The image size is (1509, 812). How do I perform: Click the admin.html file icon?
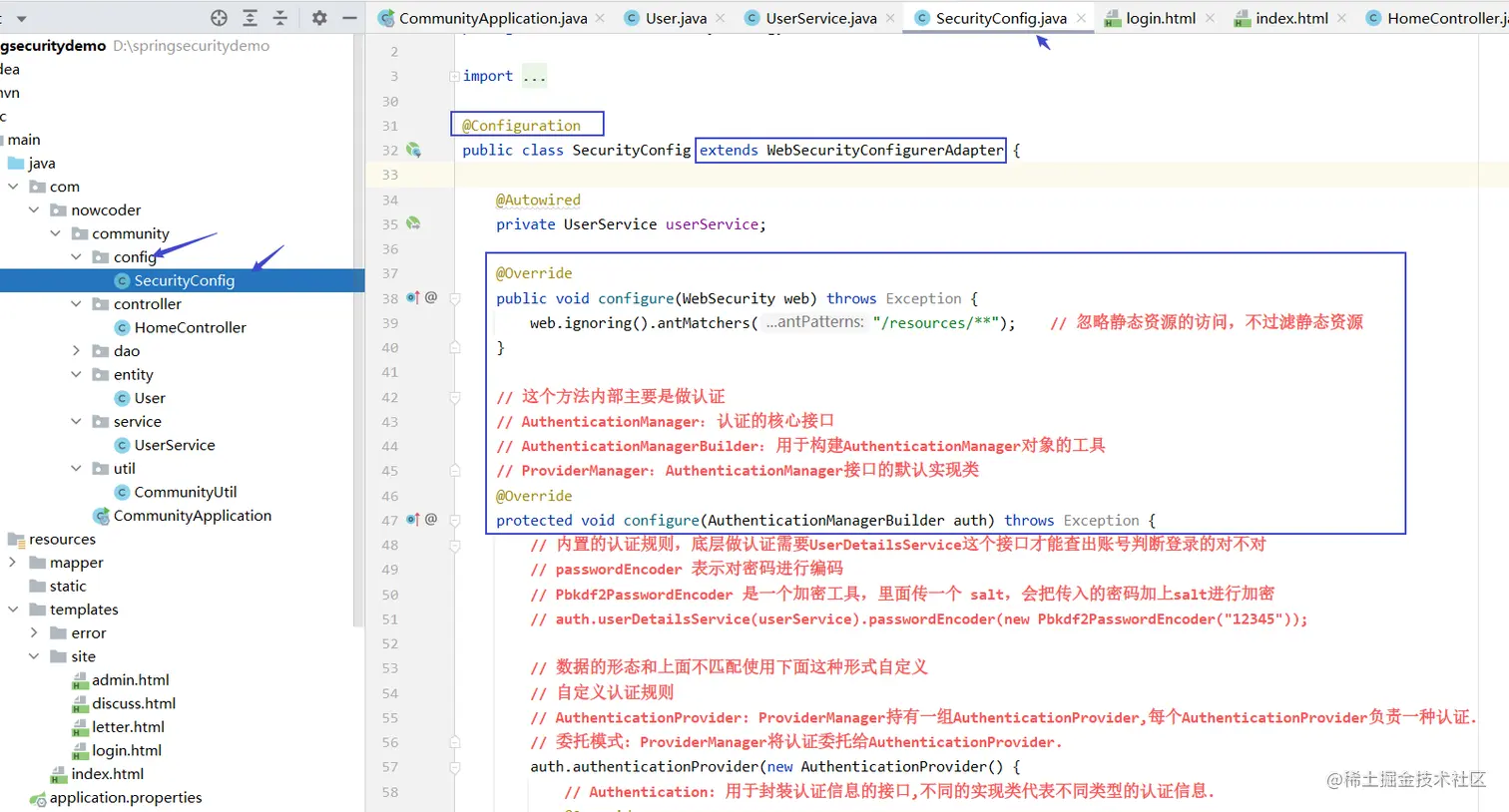click(80, 680)
